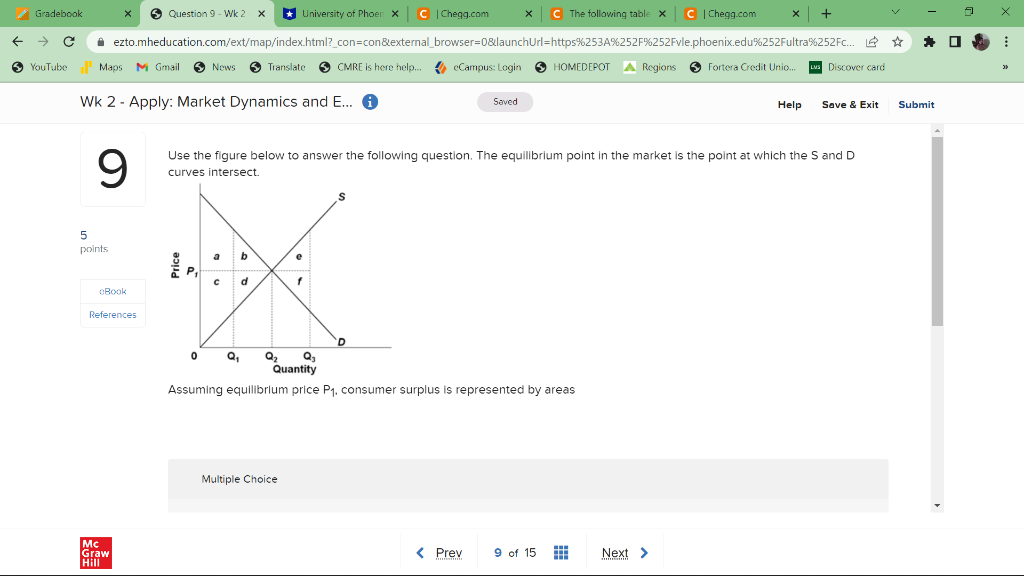
Task: Click the browser back arrow
Action: [x=17, y=44]
